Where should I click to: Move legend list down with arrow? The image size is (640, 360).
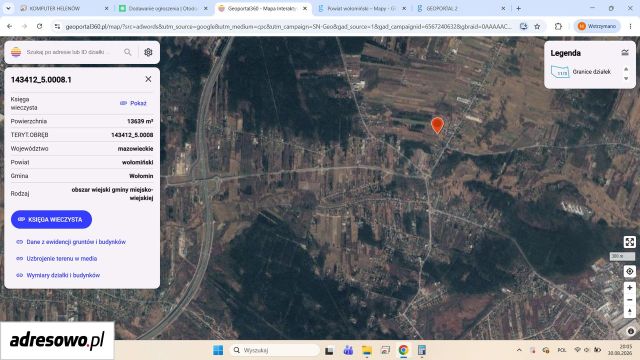pyautogui.click(x=626, y=78)
